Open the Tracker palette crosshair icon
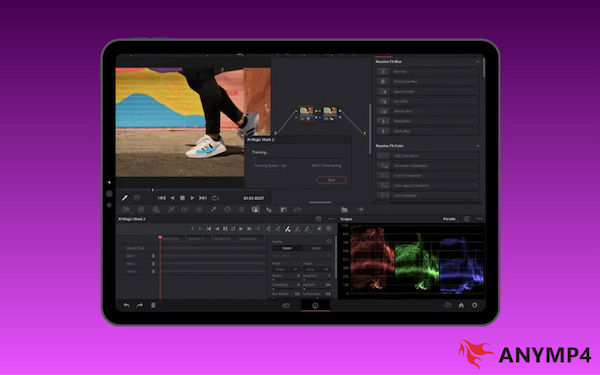Image resolution: width=600 pixels, height=375 pixels. pyautogui.click(x=241, y=209)
